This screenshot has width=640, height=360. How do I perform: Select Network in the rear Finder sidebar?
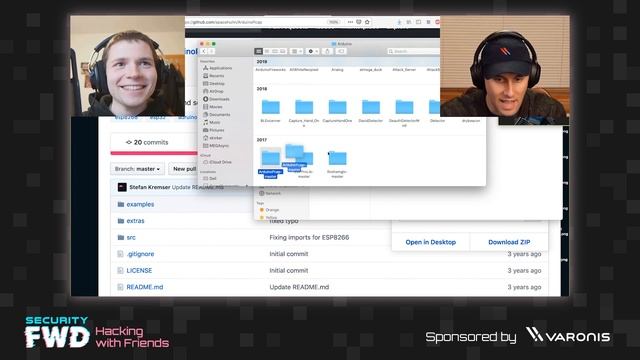tap(270, 193)
